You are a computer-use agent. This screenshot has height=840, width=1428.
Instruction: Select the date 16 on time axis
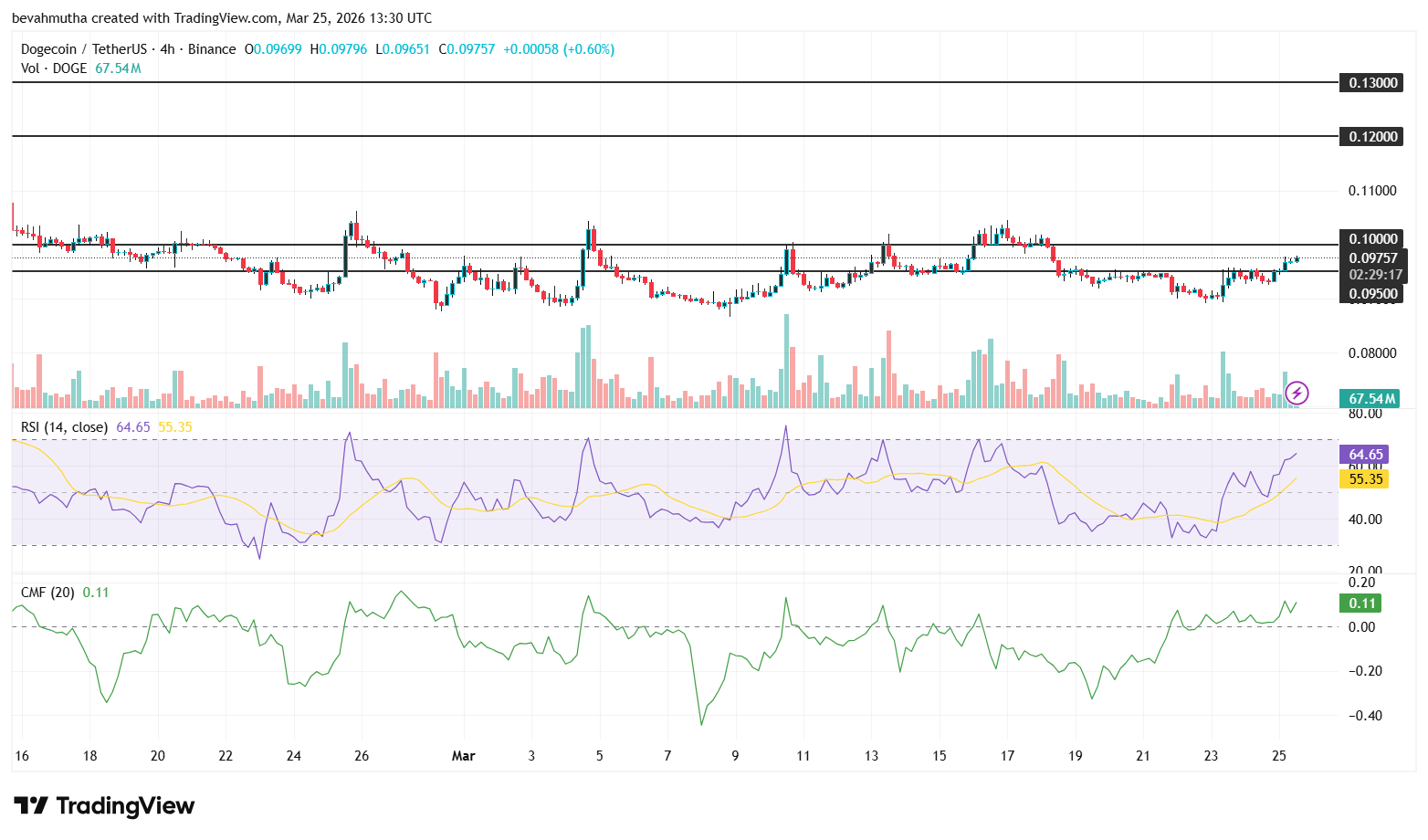pyautogui.click(x=22, y=756)
